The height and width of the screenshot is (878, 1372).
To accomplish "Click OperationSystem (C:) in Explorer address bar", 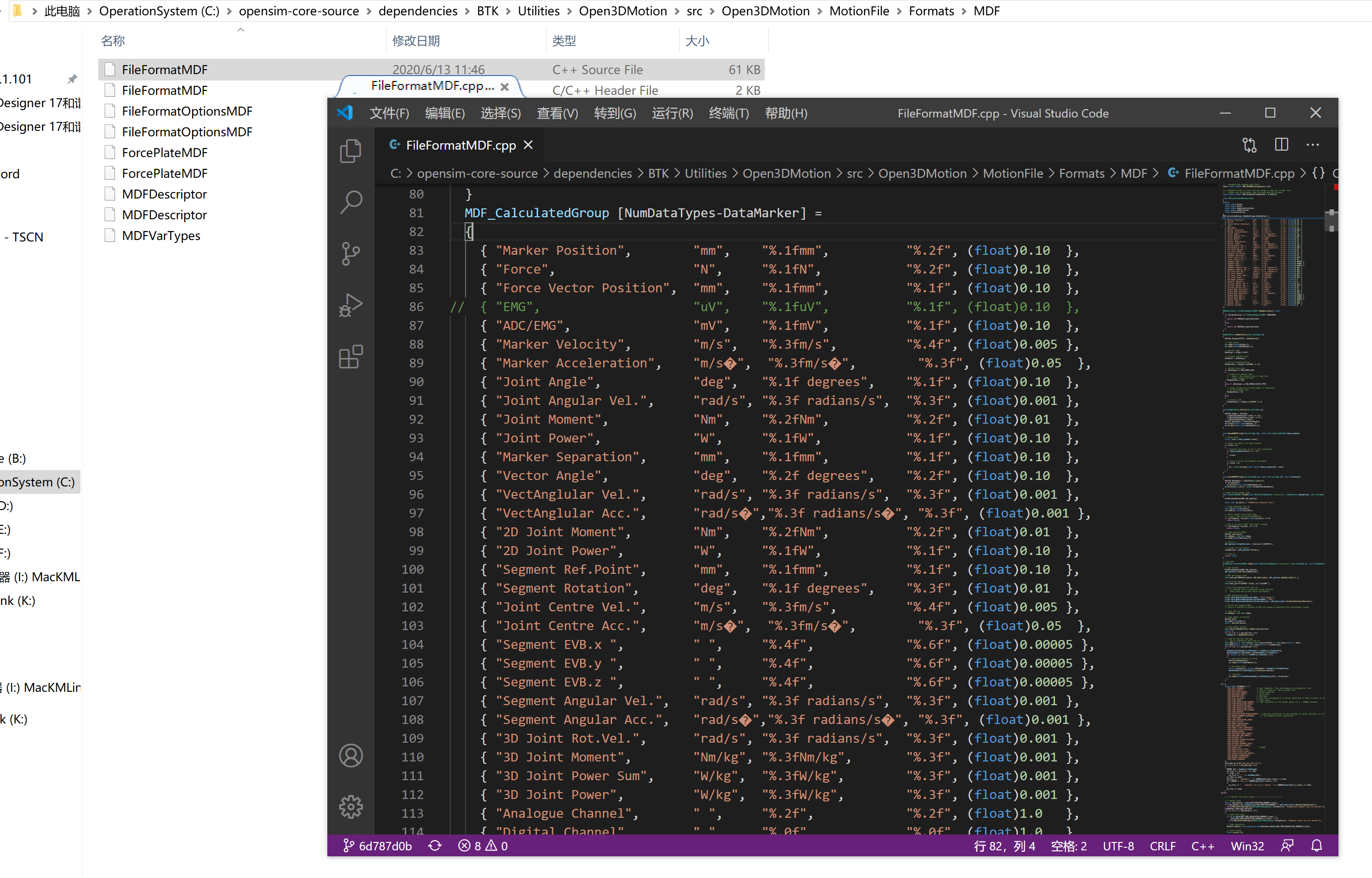I will pos(159,11).
